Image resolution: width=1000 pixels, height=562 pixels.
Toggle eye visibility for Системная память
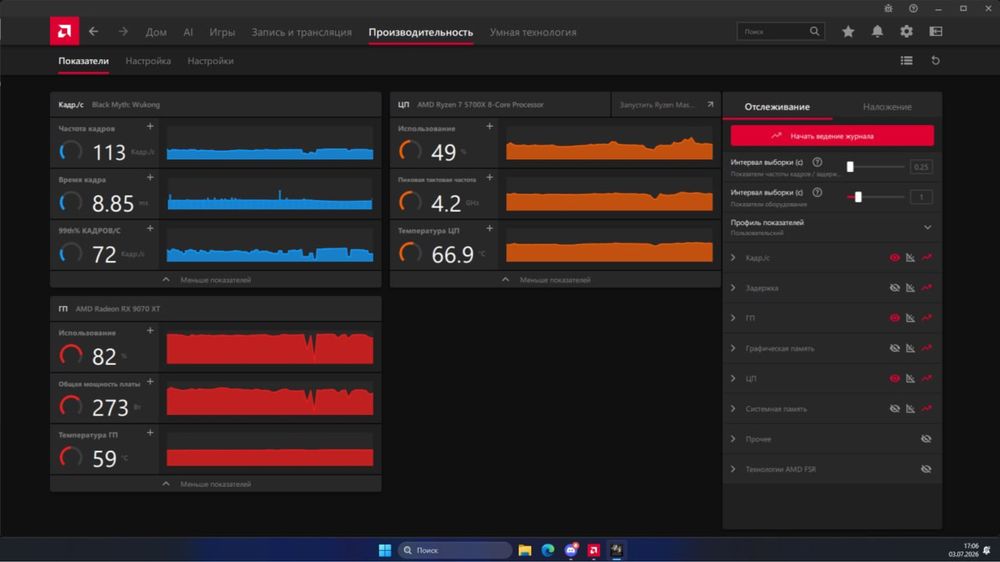coord(895,409)
